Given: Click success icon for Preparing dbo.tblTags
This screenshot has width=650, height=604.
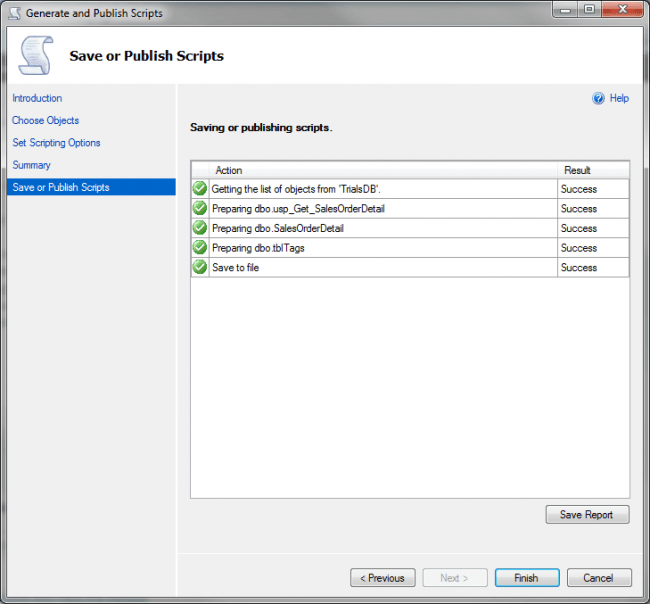Looking at the screenshot, I should 200,248.
